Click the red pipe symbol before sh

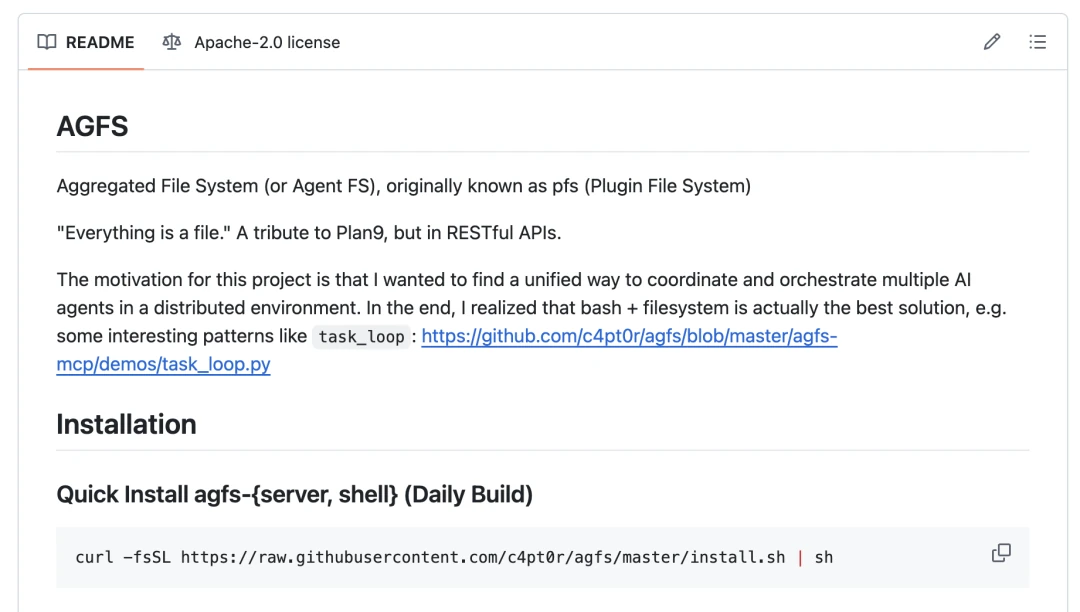click(800, 557)
